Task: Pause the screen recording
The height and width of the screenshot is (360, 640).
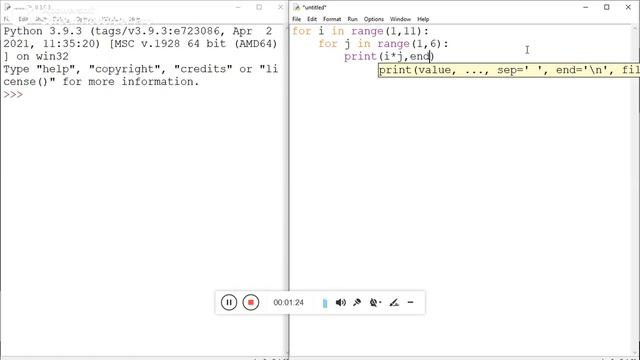Action: coord(229,302)
